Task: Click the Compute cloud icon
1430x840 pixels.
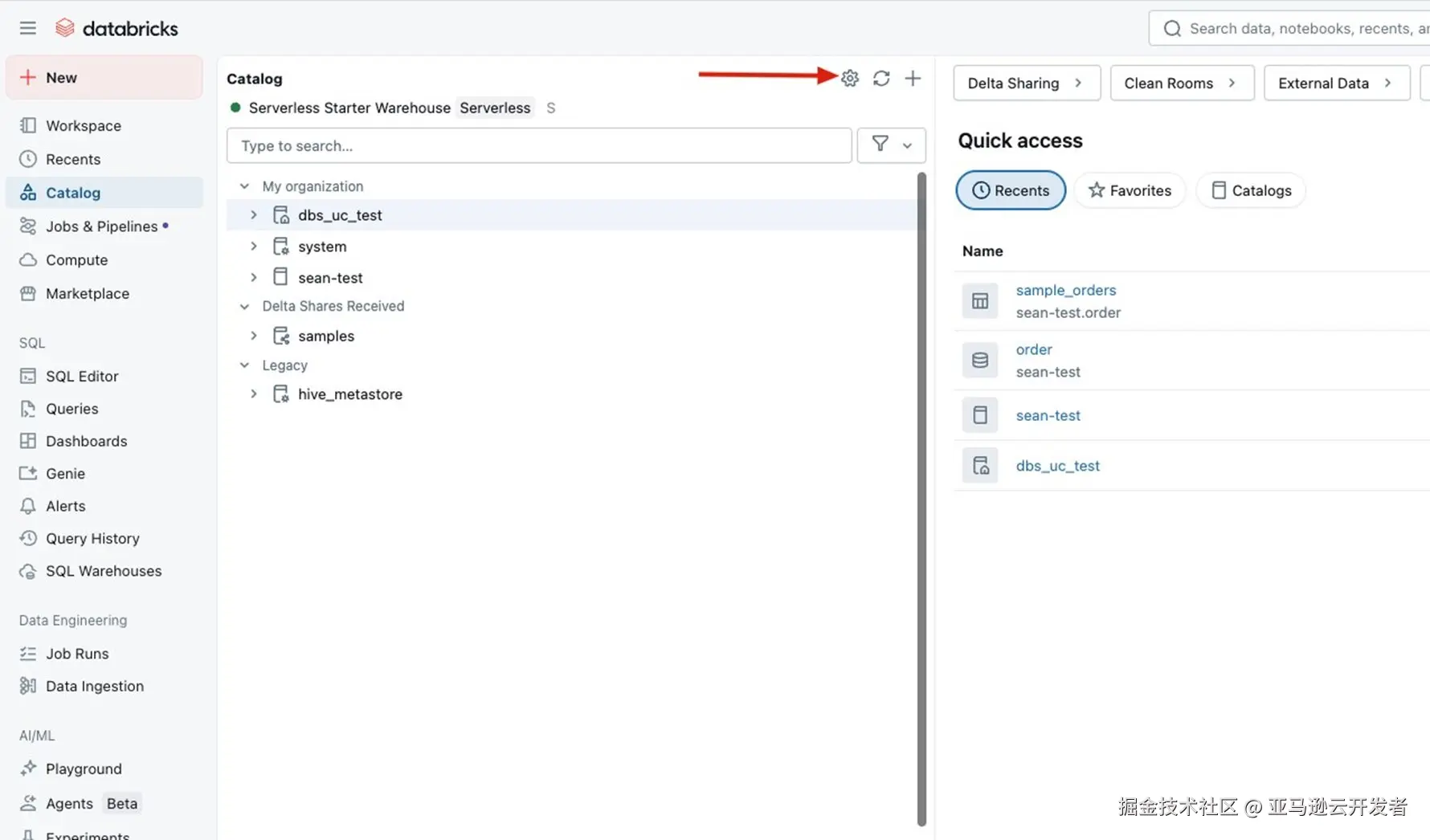Action: 28,260
